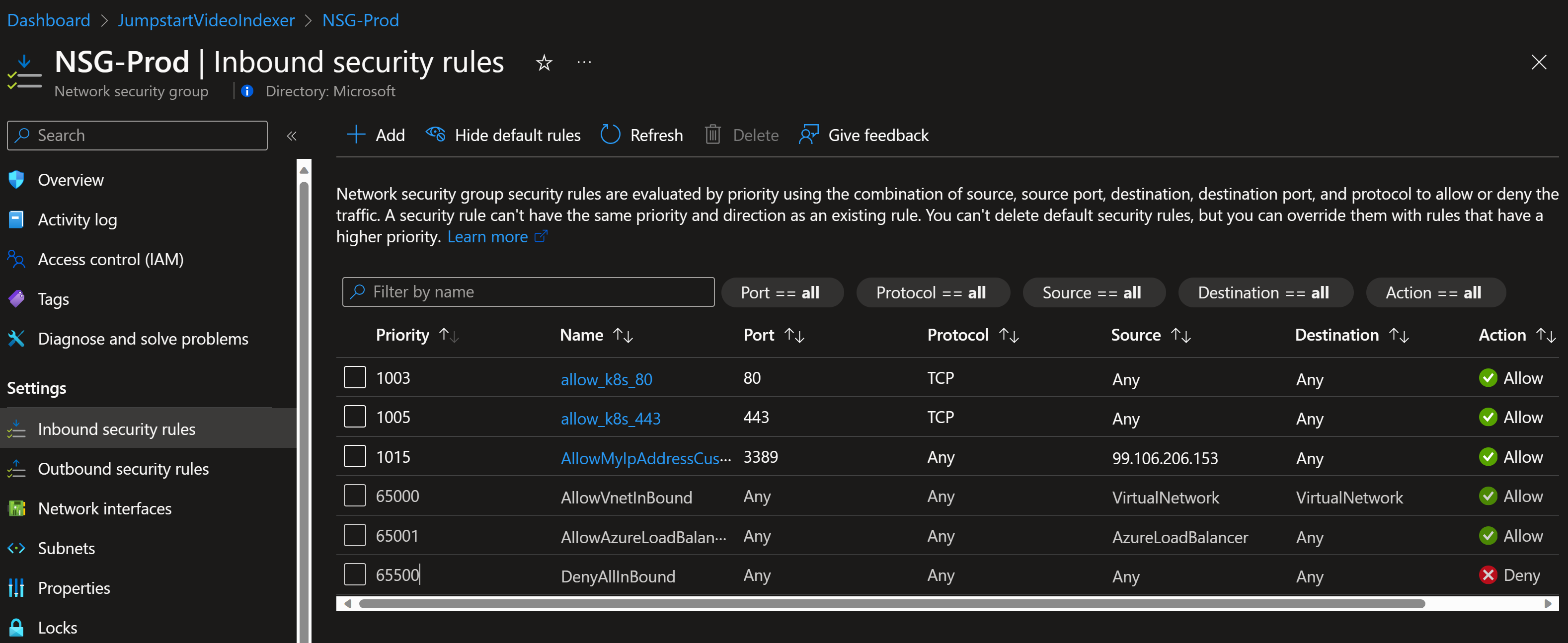This screenshot has height=643, width=1568.
Task: Refresh the rules list
Action: [x=641, y=135]
